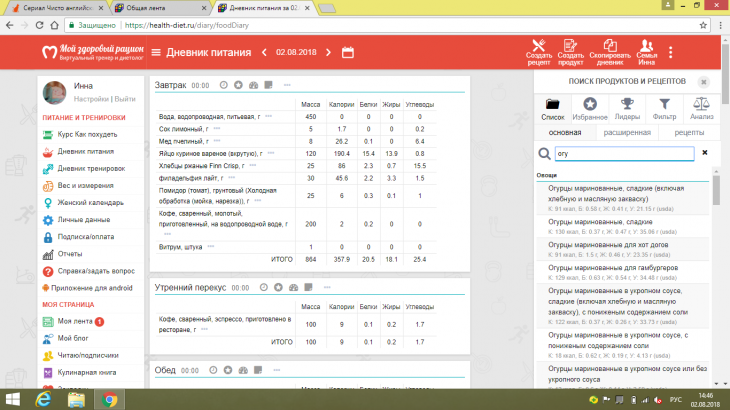The height and width of the screenshot is (410, 730).
Task: Open Chrome from the Windows taskbar
Action: (107, 398)
